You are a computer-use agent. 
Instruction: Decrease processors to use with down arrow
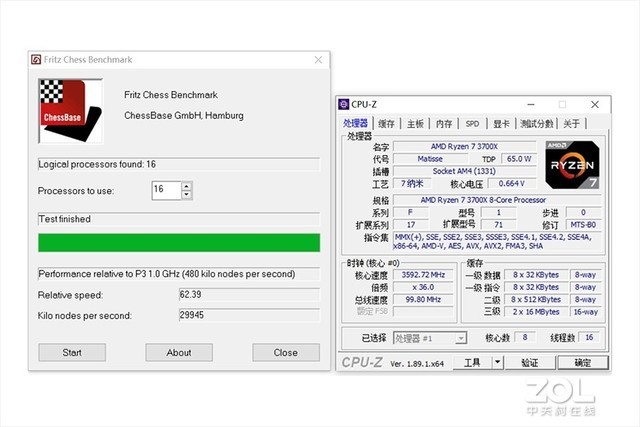(187, 195)
